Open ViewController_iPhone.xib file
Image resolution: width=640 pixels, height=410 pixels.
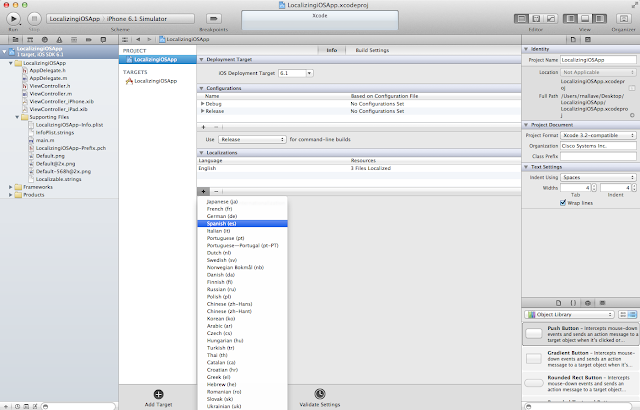[62, 102]
